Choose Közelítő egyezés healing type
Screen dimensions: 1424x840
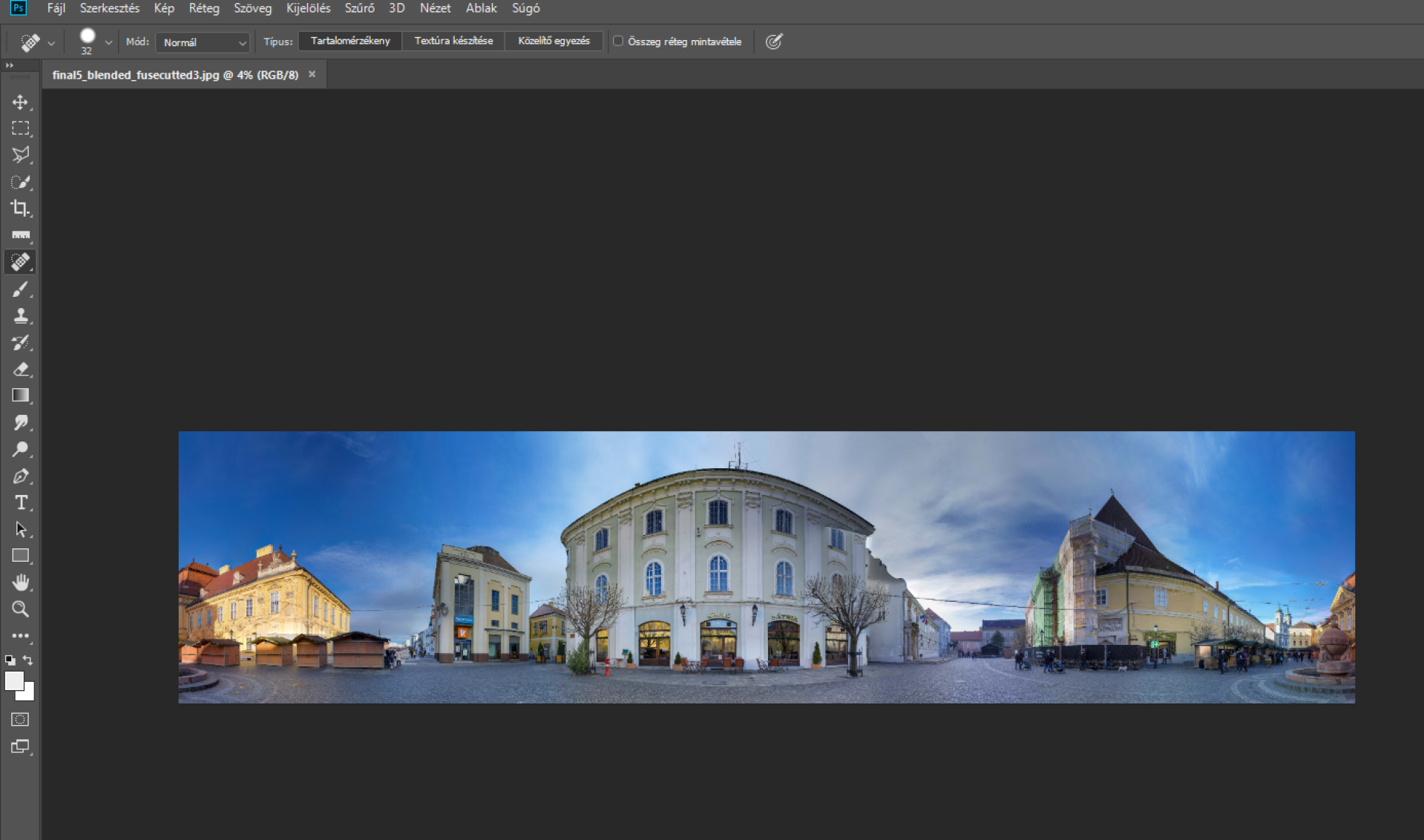pyautogui.click(x=554, y=41)
